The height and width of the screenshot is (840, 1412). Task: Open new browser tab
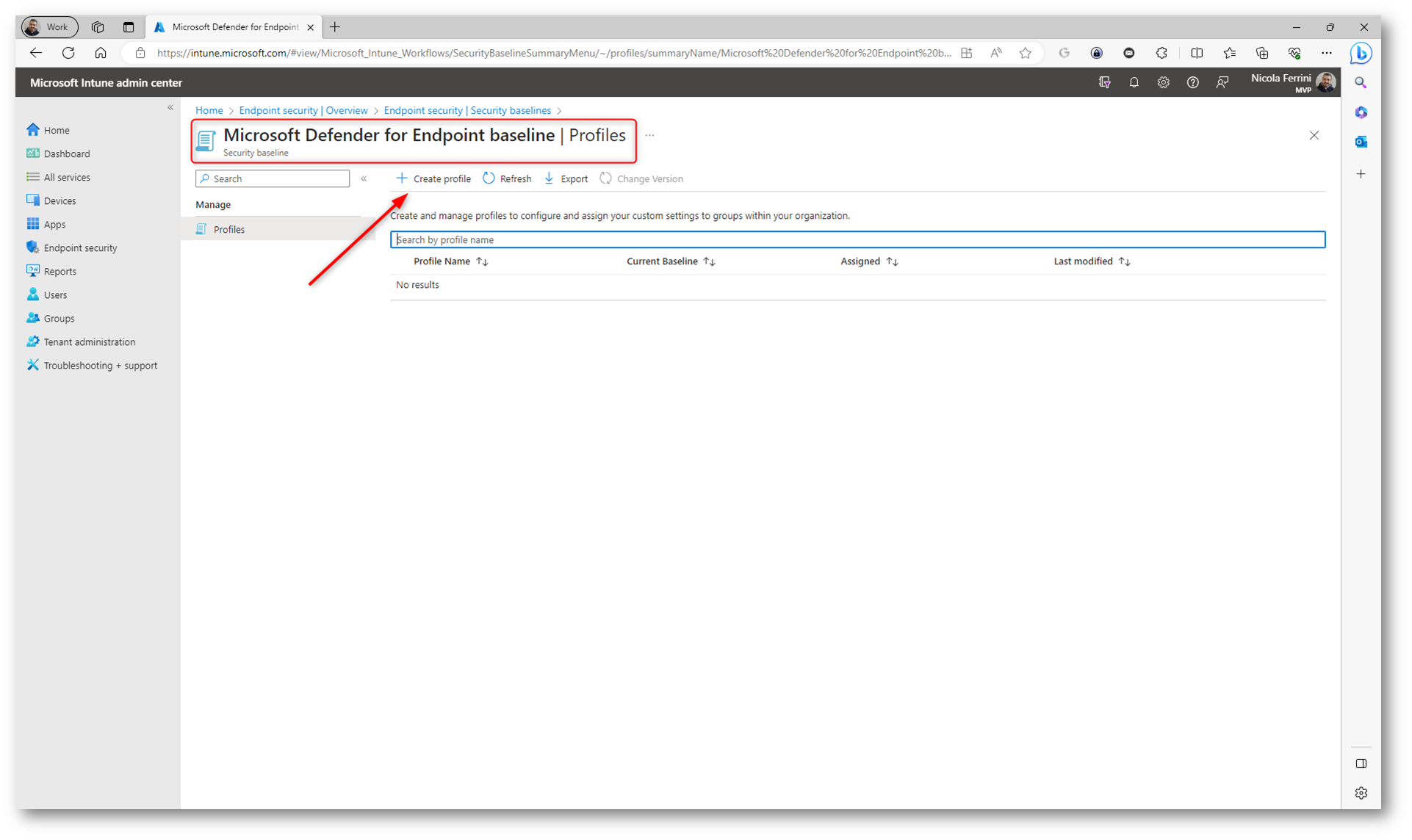[335, 27]
